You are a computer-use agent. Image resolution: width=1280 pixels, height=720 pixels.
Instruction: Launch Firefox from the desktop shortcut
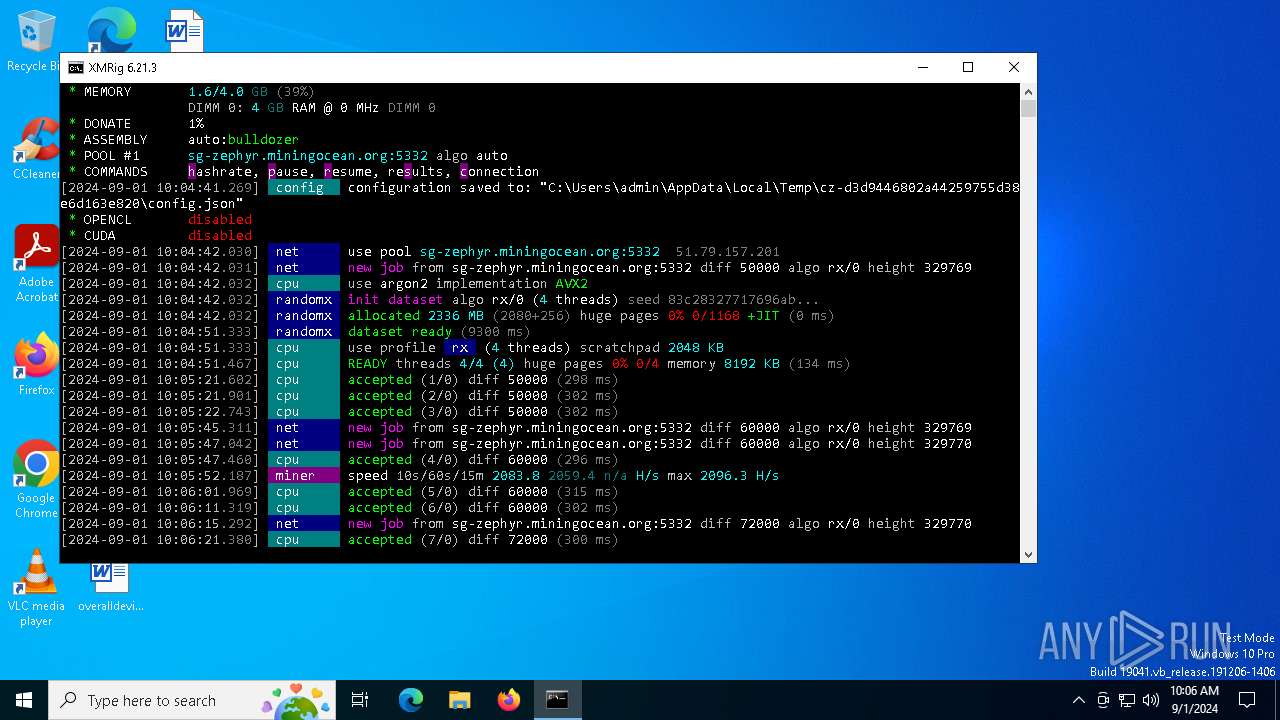tap(37, 364)
